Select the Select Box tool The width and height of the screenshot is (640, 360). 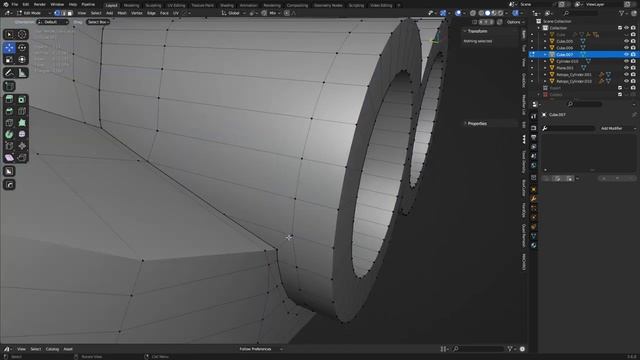[9, 35]
